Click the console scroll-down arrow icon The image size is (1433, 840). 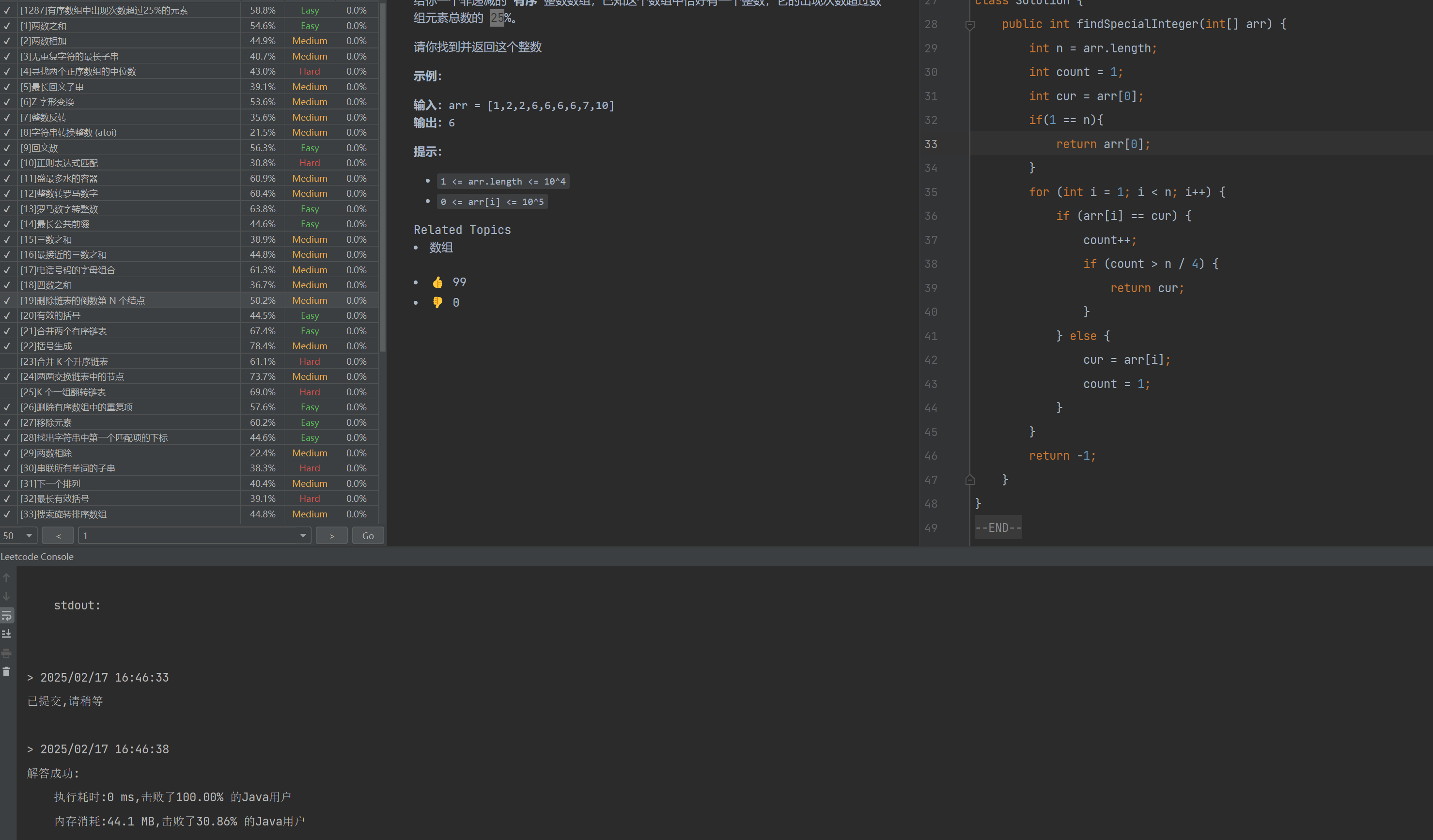[7, 596]
